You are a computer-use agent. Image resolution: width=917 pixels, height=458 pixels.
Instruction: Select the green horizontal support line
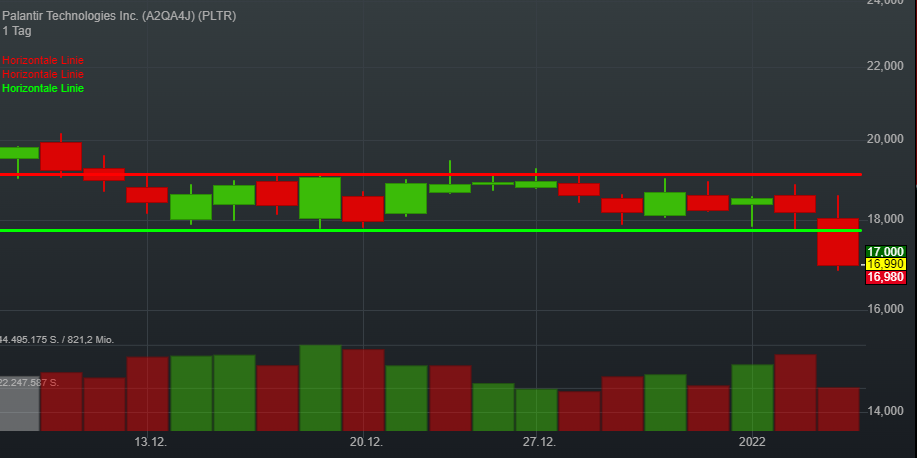(x=430, y=230)
